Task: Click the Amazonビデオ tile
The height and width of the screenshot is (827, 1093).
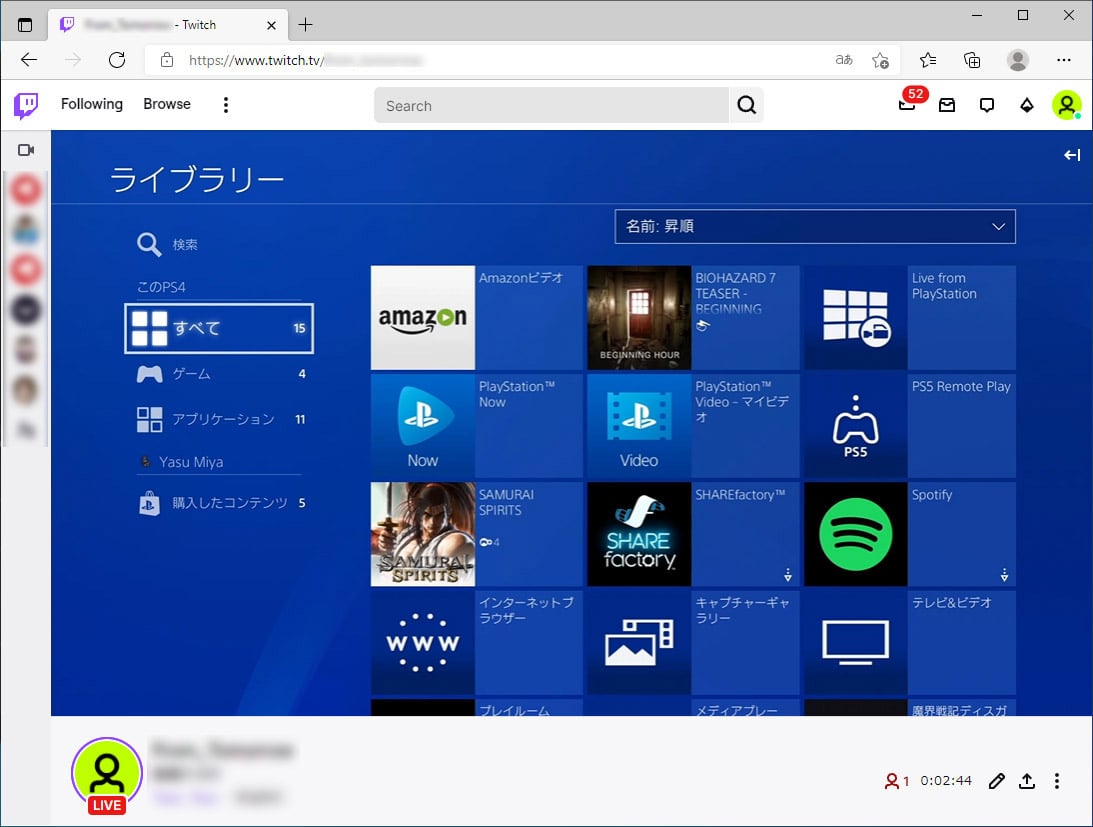Action: tap(476, 317)
